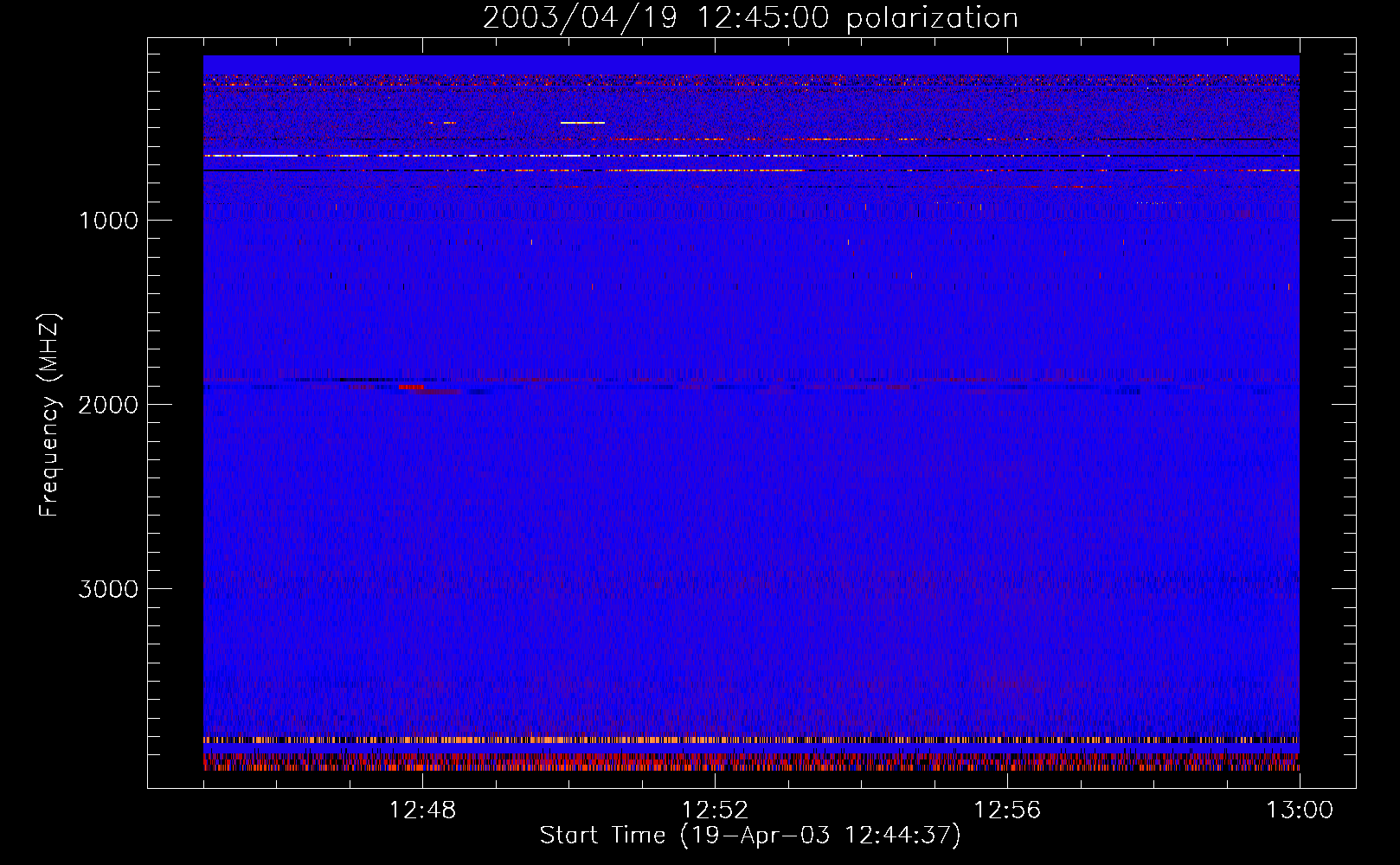Click the bright white horizontal line above 1000 MHz
Viewport: 1400px width, 865px height.
251,156
